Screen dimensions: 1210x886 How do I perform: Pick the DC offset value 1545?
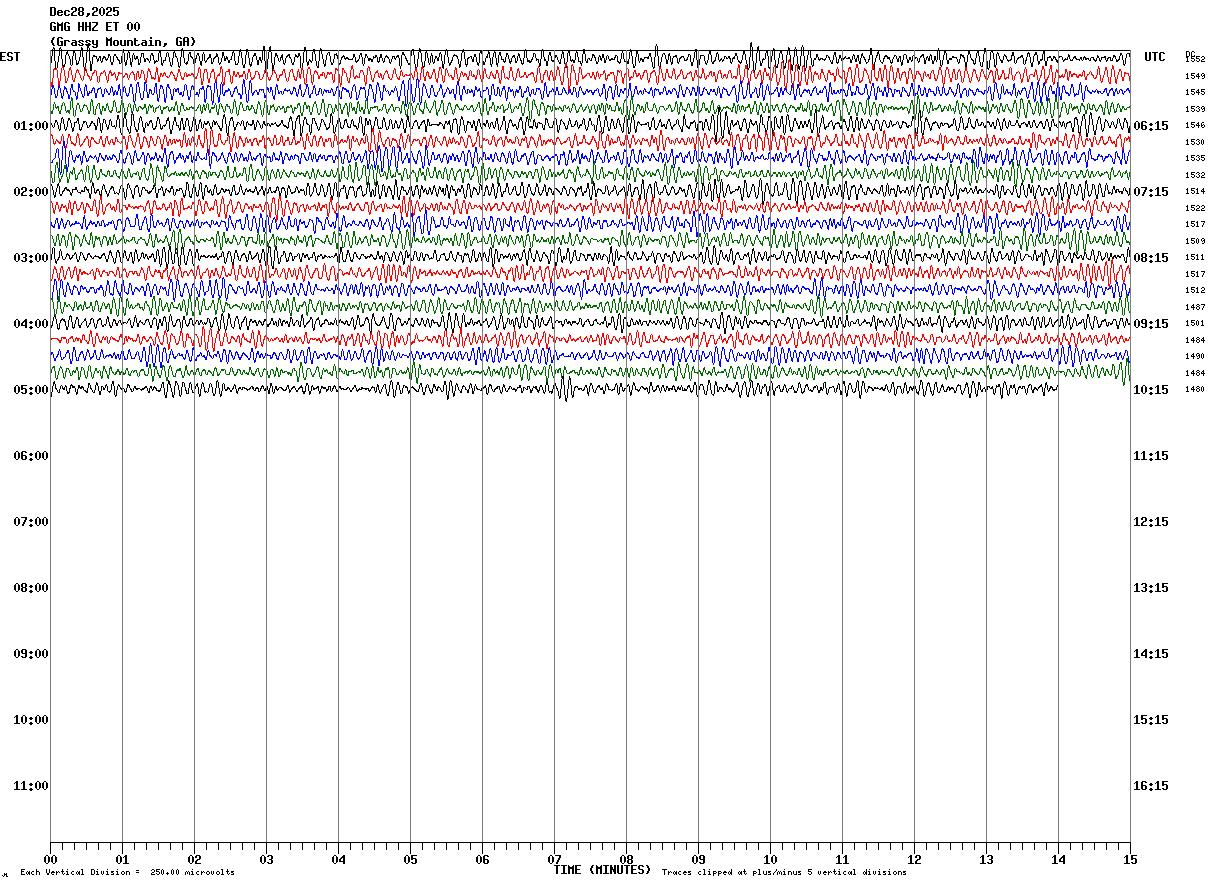click(x=1195, y=92)
